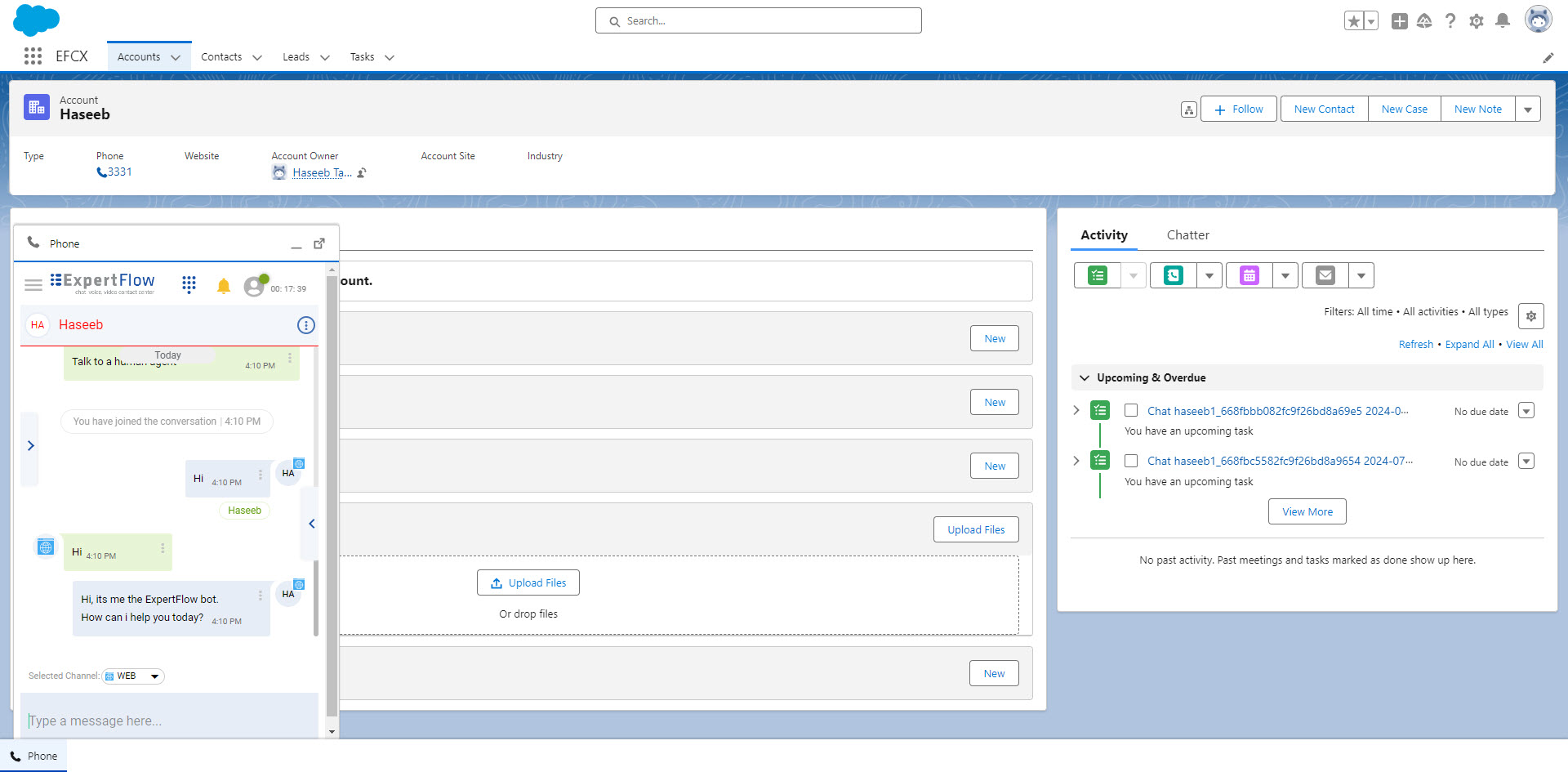The width and height of the screenshot is (1568, 772).
Task: Open Salesforce notifications bell
Action: click(x=1502, y=21)
